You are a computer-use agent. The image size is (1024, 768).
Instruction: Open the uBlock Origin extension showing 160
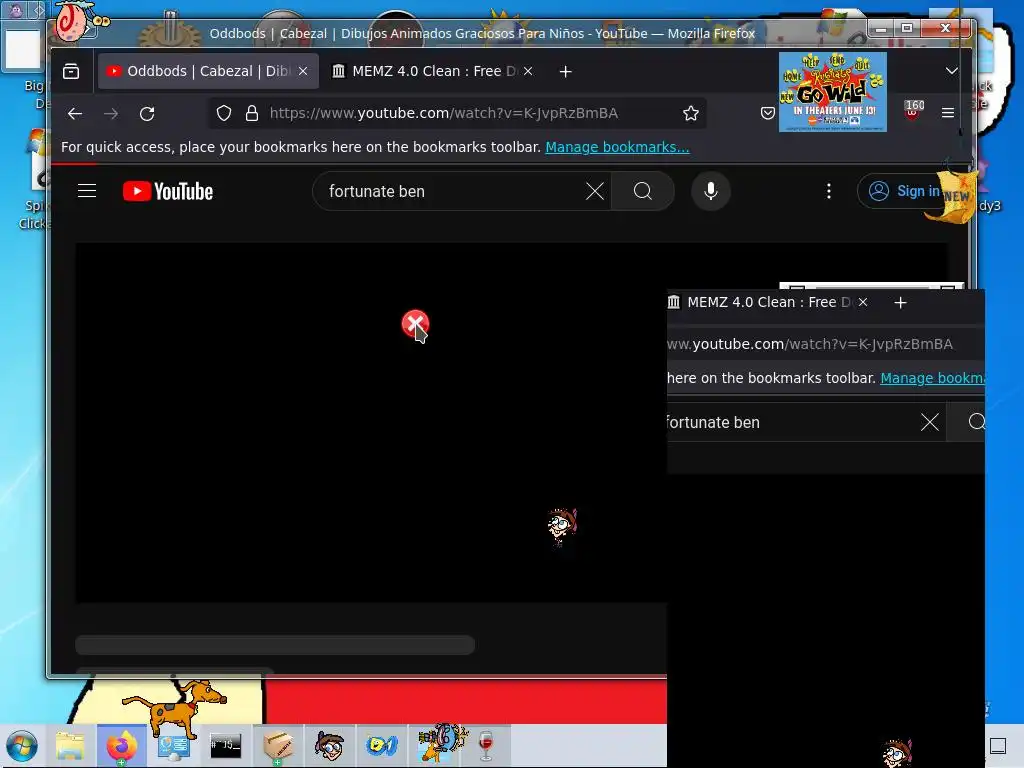tap(913, 110)
